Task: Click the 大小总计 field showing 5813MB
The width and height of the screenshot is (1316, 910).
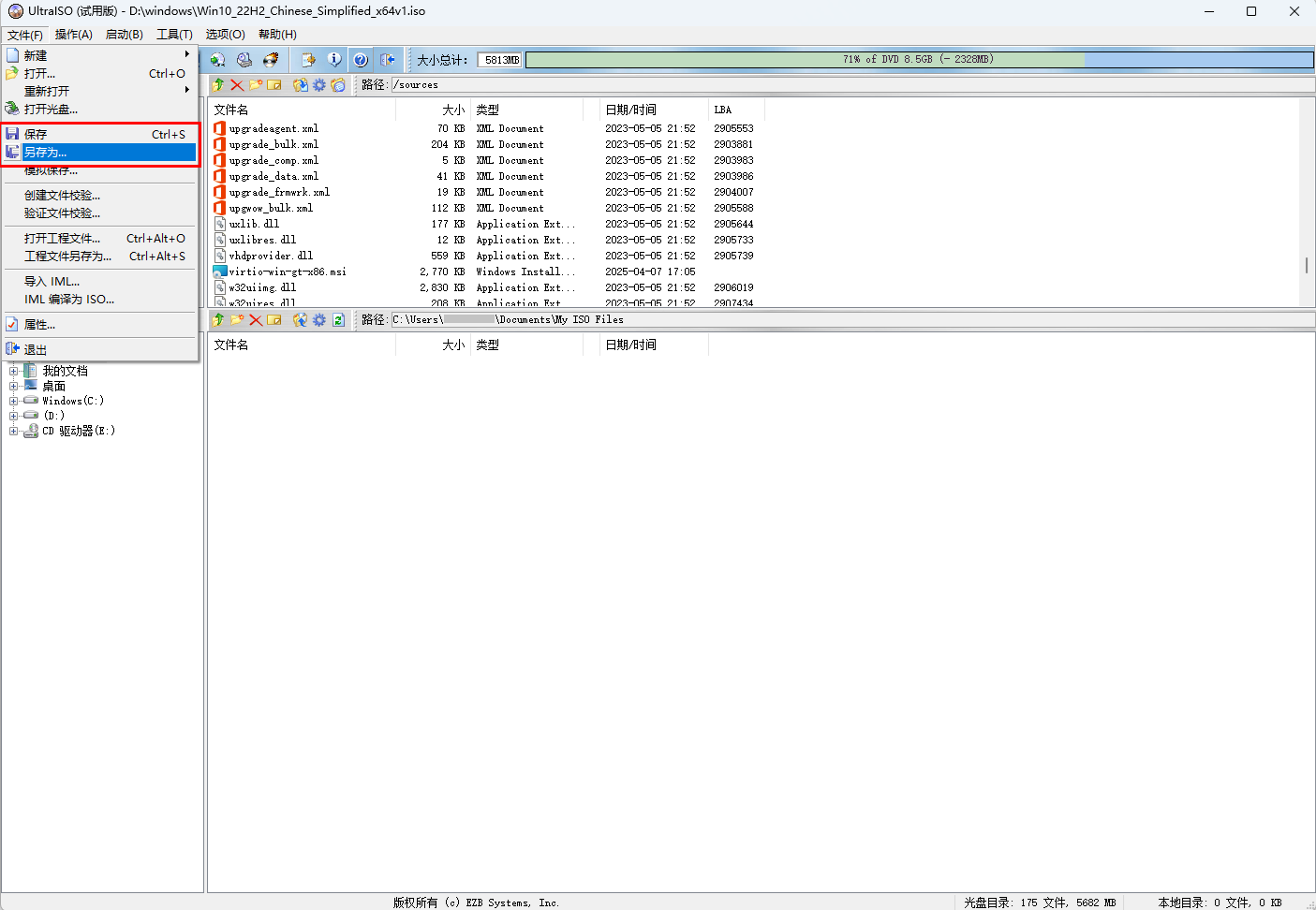Action: pyautogui.click(x=499, y=60)
